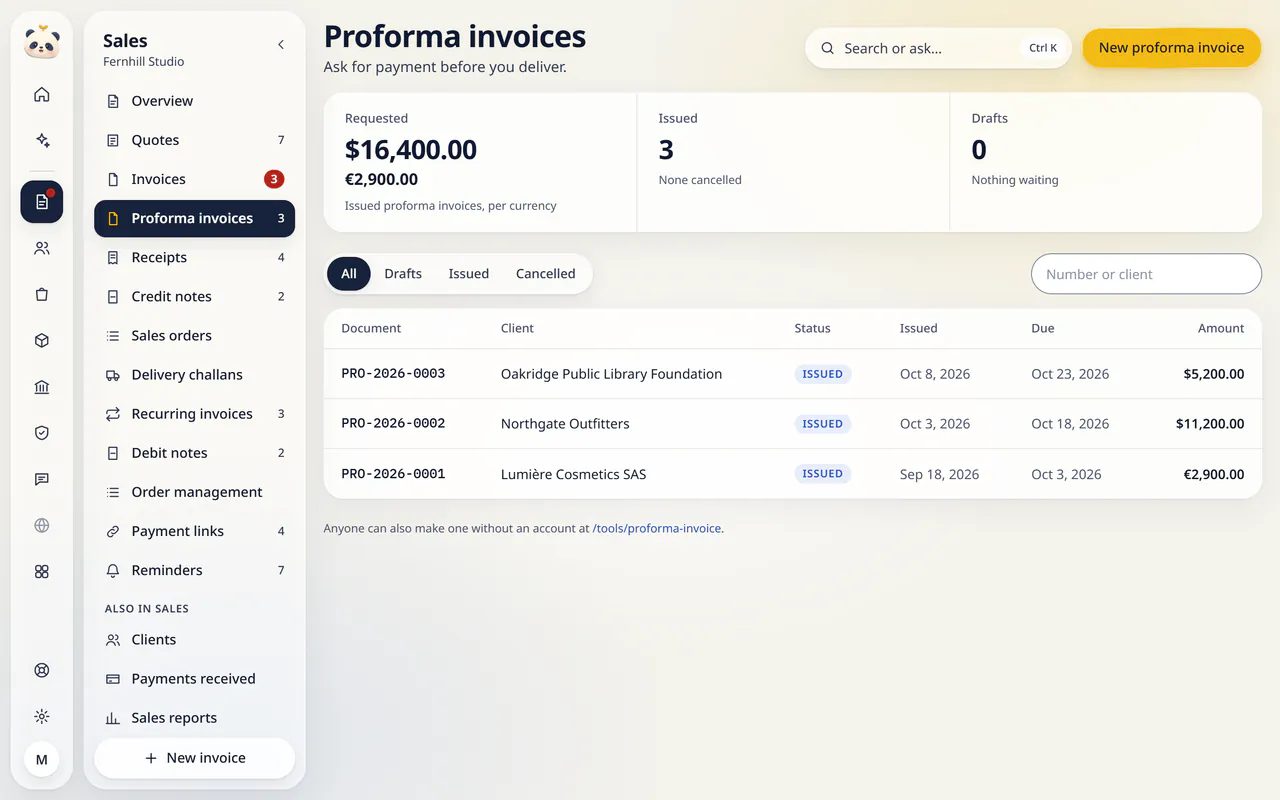Viewport: 1280px width, 800px height.
Task: Open the people icon in the left rail
Action: pos(42,248)
